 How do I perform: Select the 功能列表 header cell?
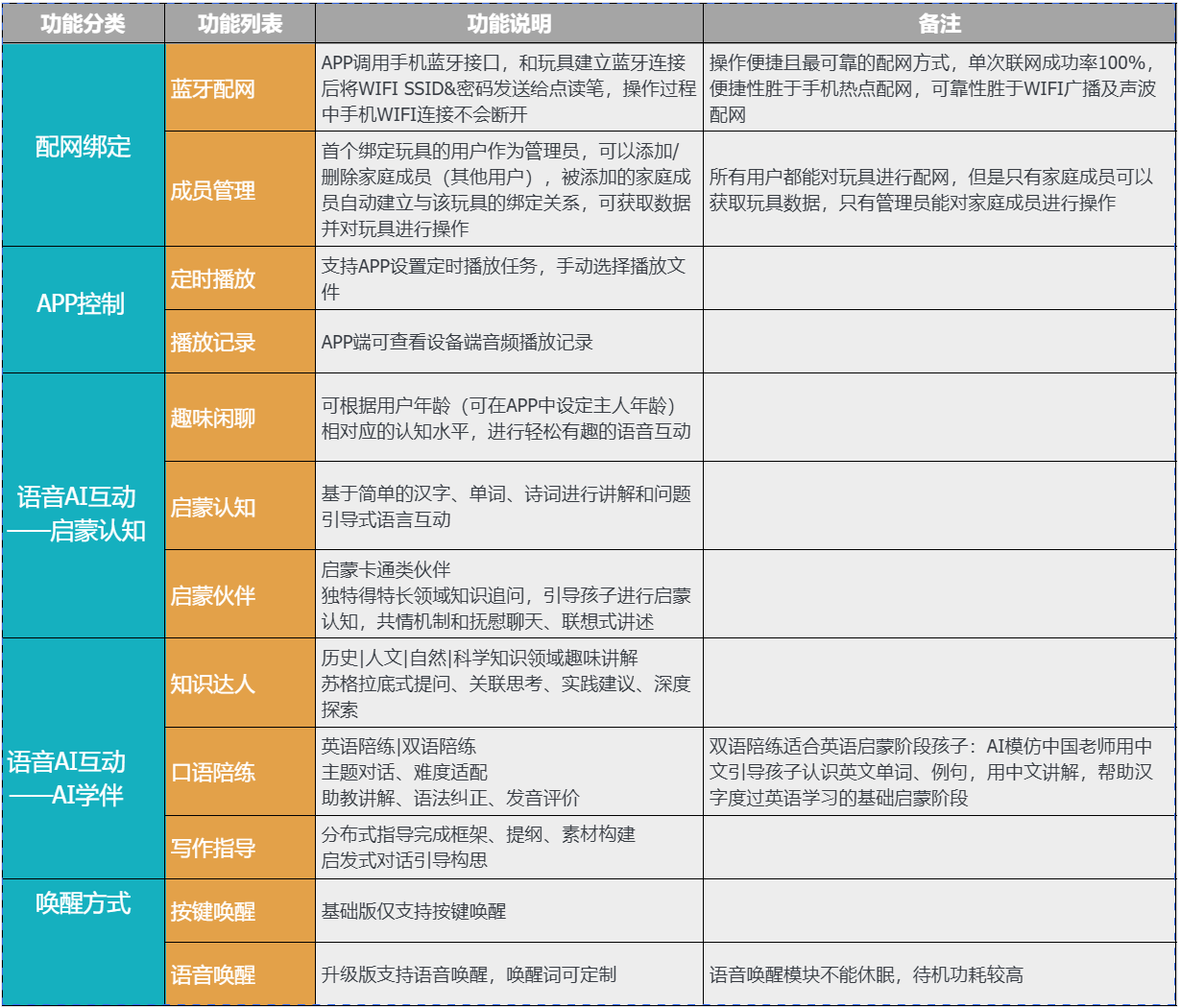click(x=240, y=24)
